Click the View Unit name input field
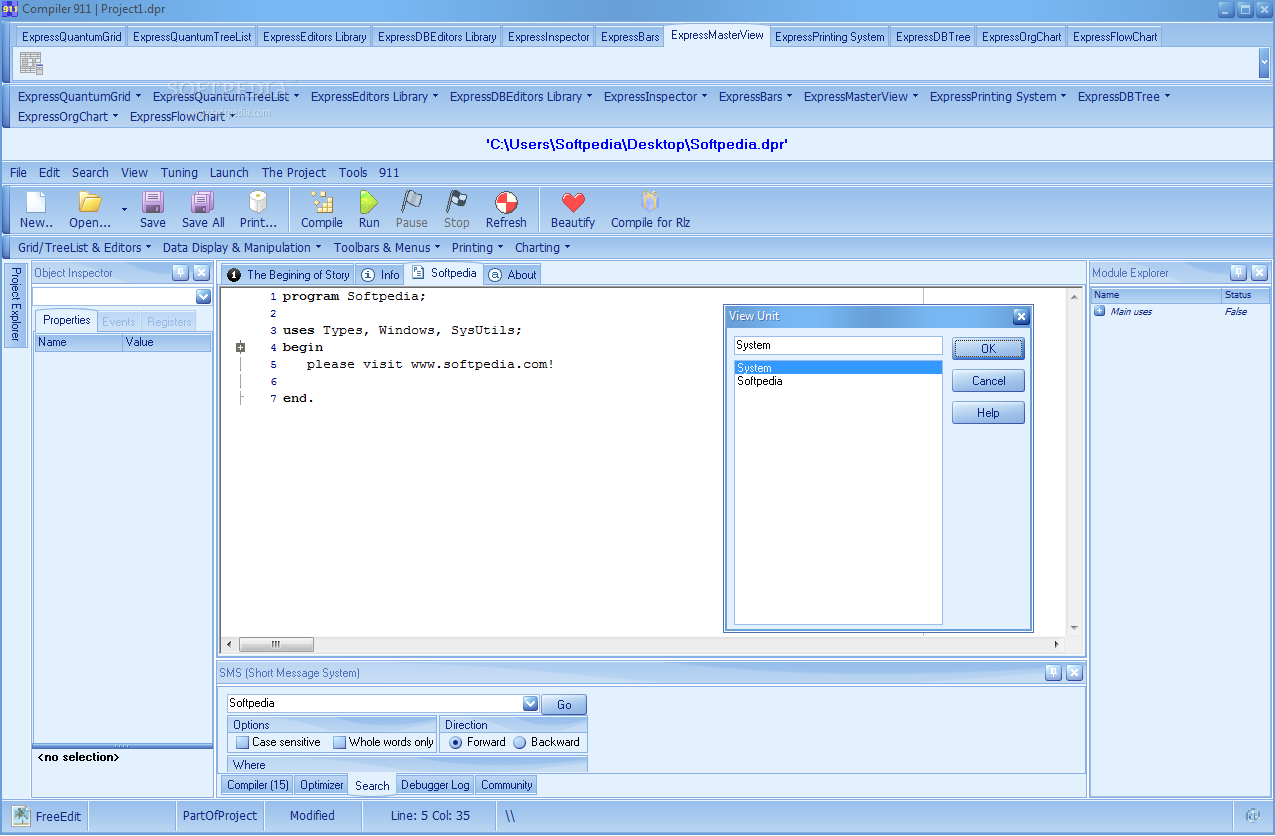Image resolution: width=1275 pixels, height=836 pixels. click(838, 345)
